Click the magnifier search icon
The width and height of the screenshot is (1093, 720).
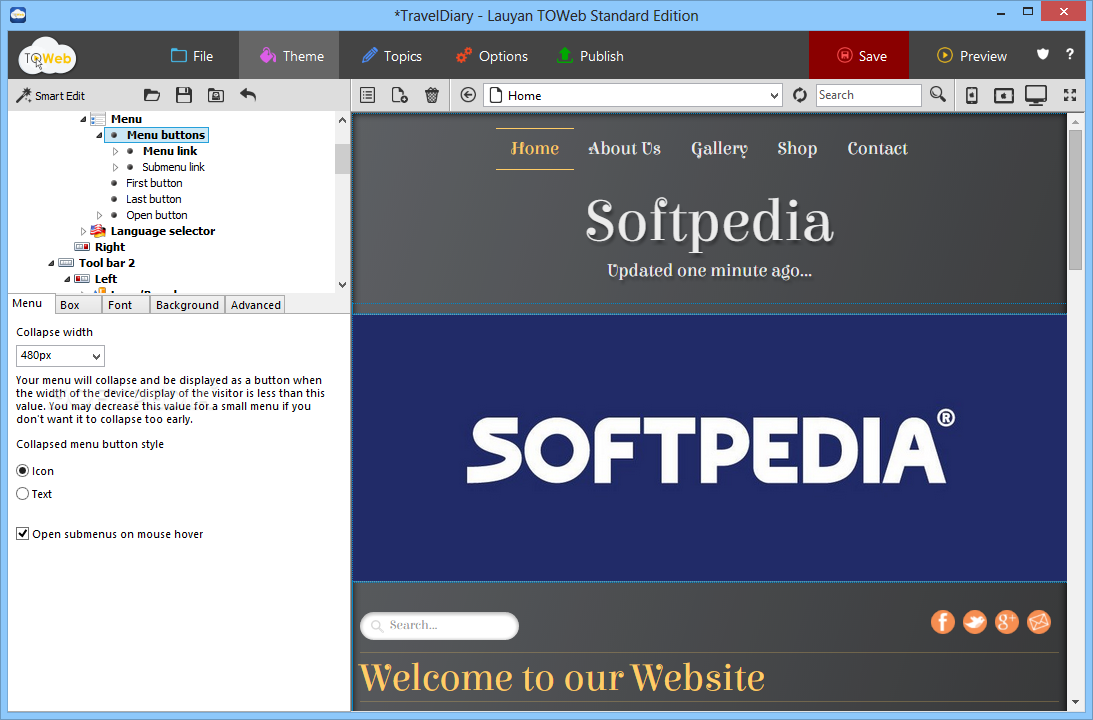pos(938,95)
